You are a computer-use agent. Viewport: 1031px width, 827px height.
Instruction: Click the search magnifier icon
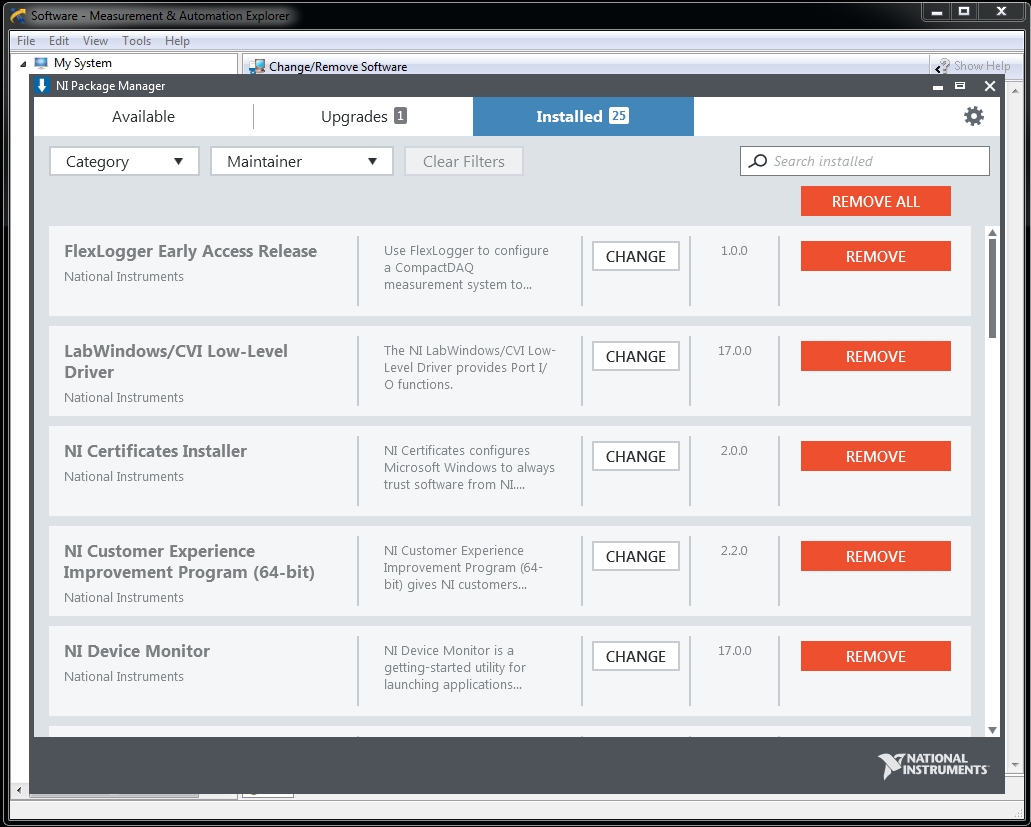coord(757,161)
